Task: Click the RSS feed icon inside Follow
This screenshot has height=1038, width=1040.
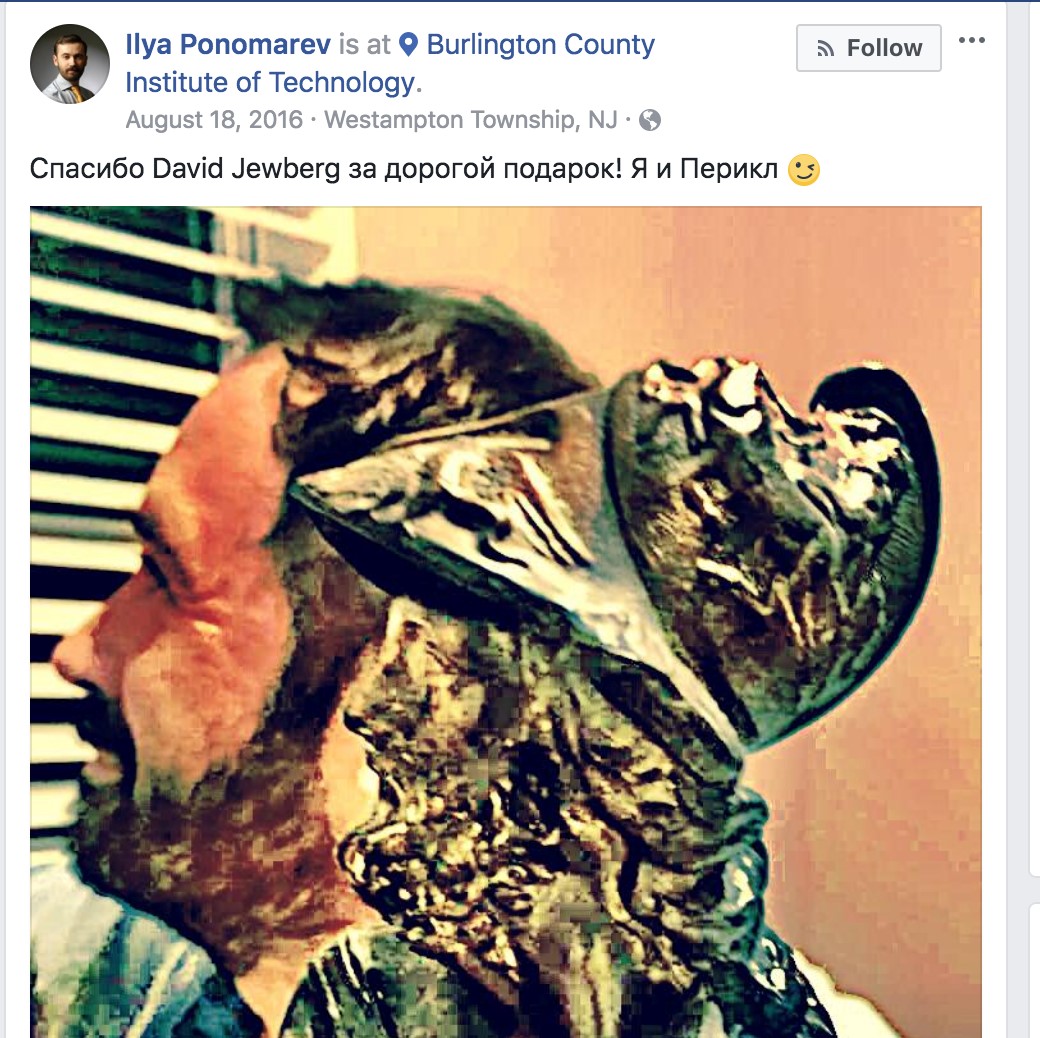Action: (825, 48)
